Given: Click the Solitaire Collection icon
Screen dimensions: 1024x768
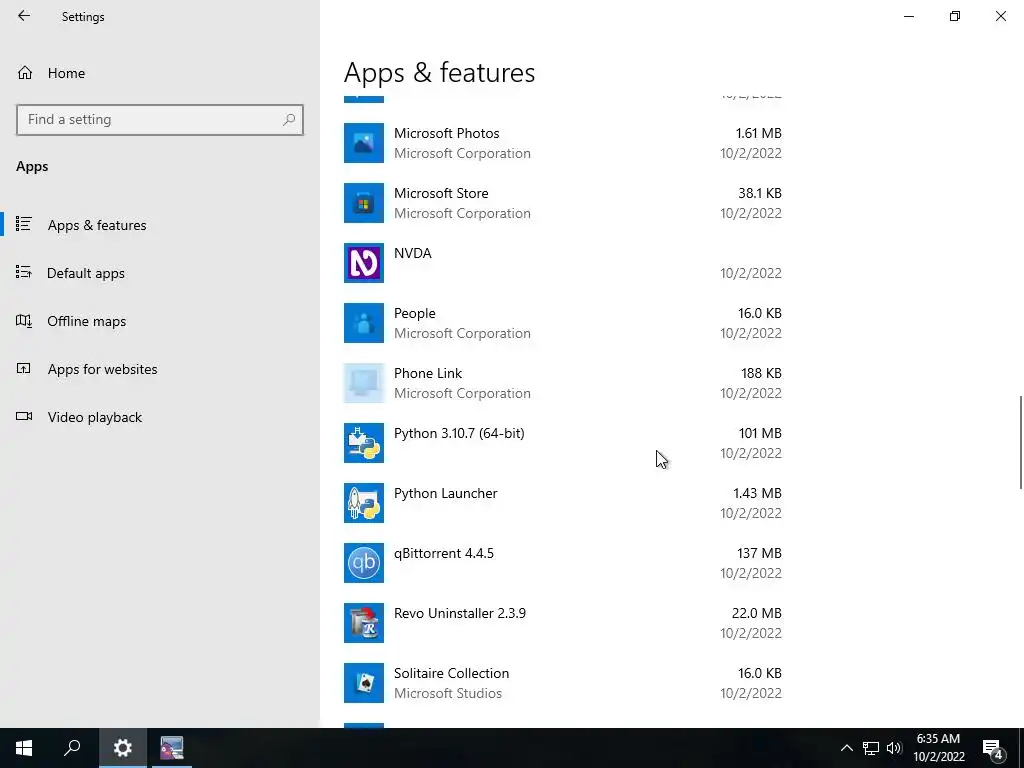Looking at the screenshot, I should pyautogui.click(x=364, y=684).
